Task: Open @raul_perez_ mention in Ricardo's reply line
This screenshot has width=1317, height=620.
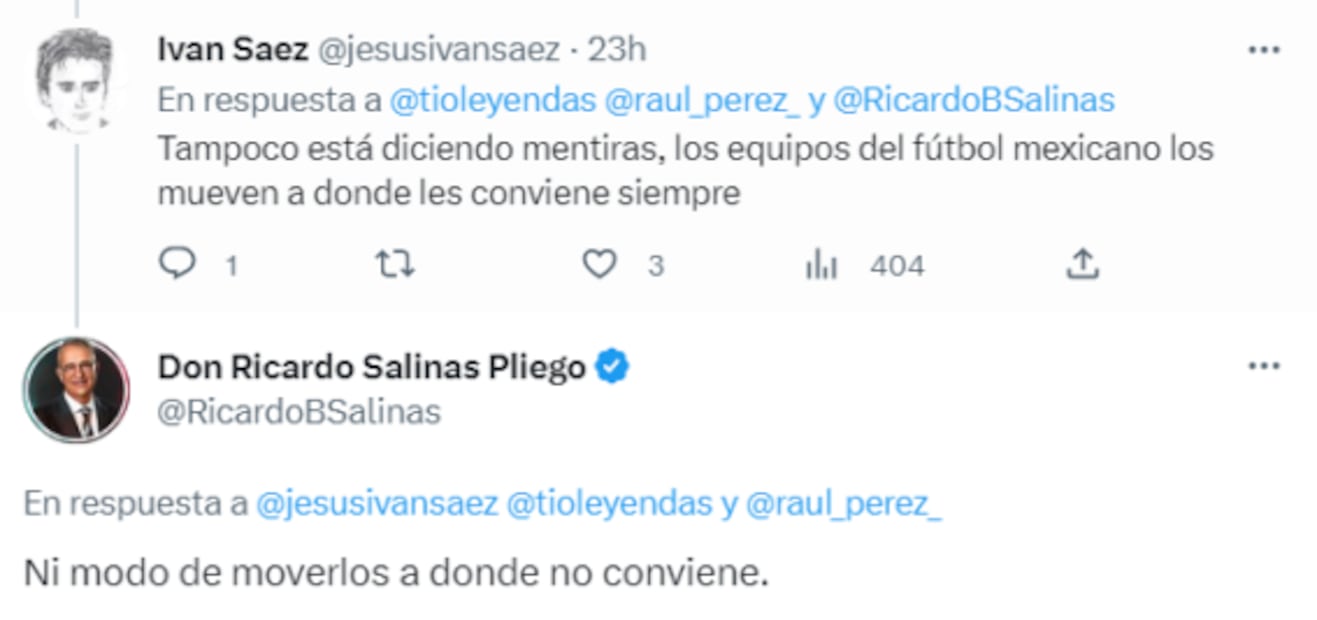Action: point(844,504)
